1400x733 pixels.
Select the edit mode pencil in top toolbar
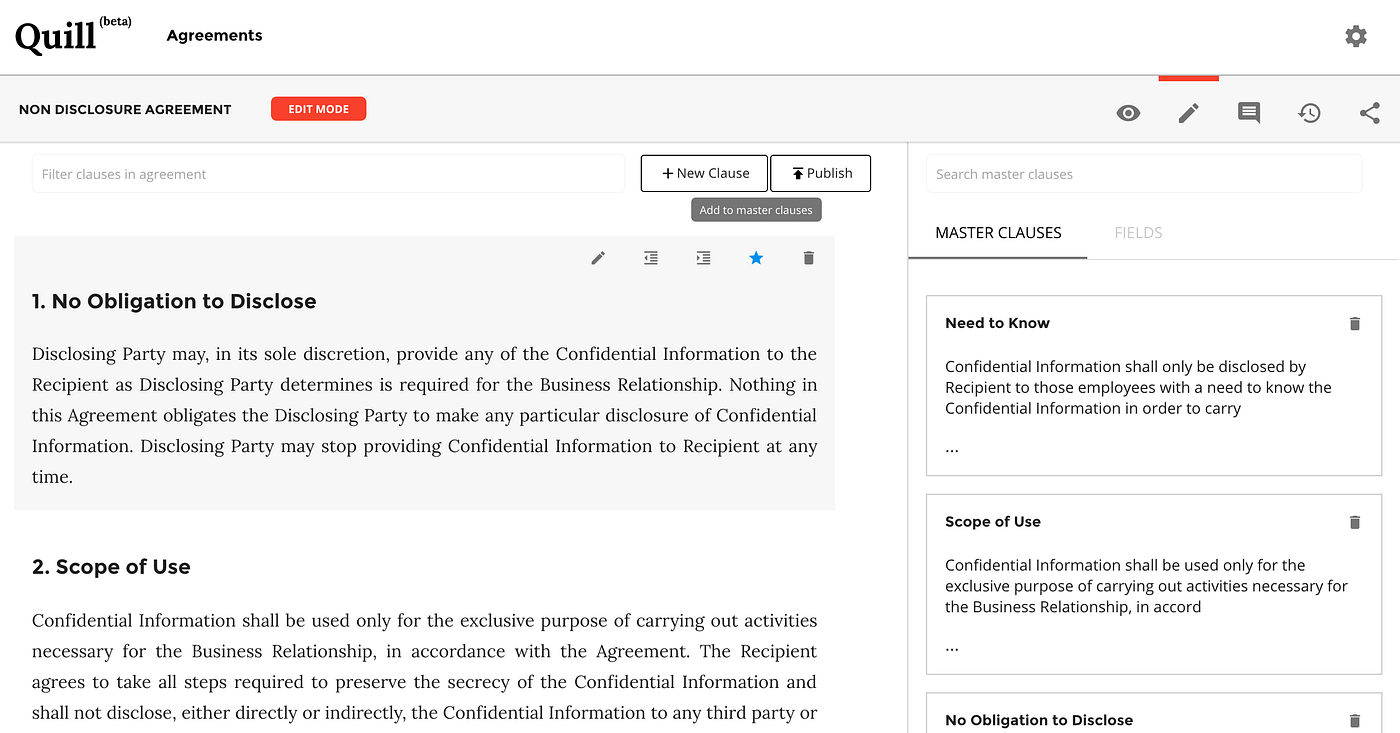pos(1188,113)
